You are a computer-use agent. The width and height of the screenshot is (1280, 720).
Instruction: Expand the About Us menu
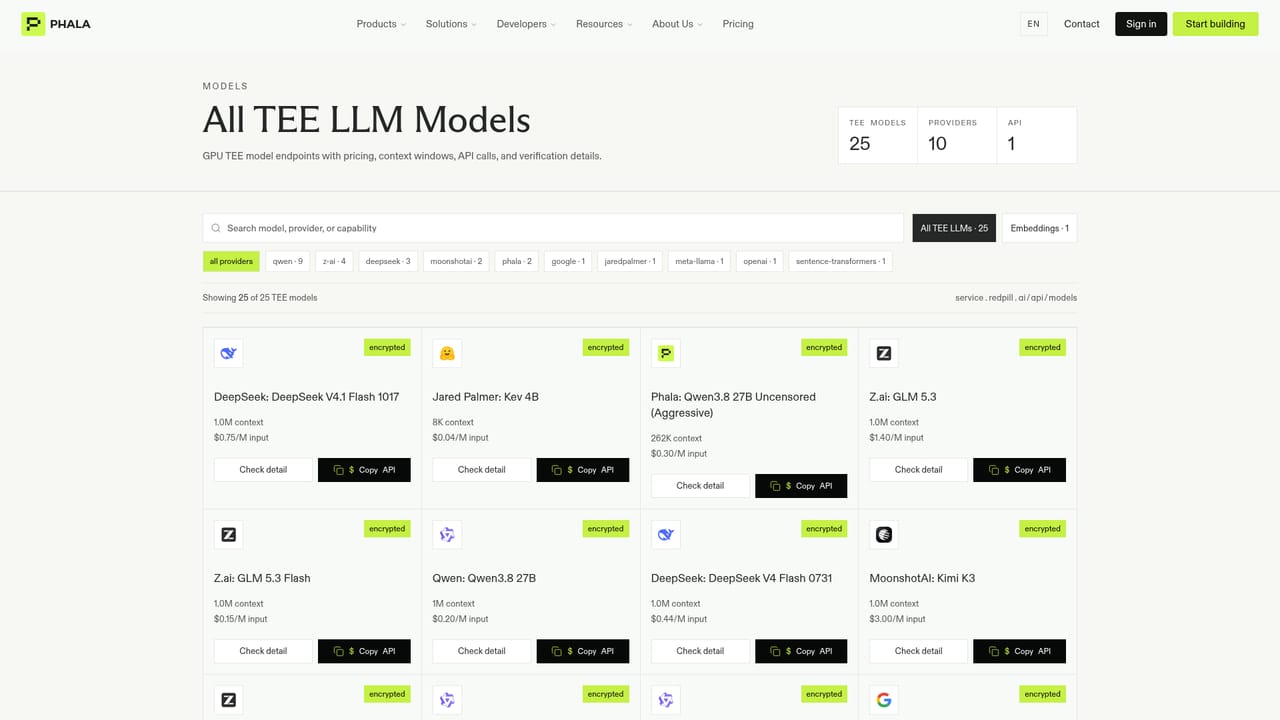(x=677, y=24)
